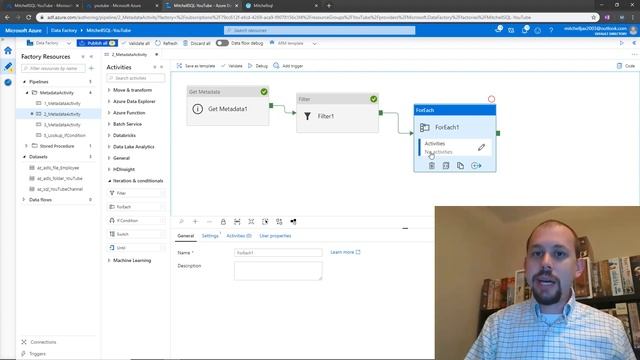Collapse Iteration & conditionals category
The image size is (640, 360).
click(138, 181)
